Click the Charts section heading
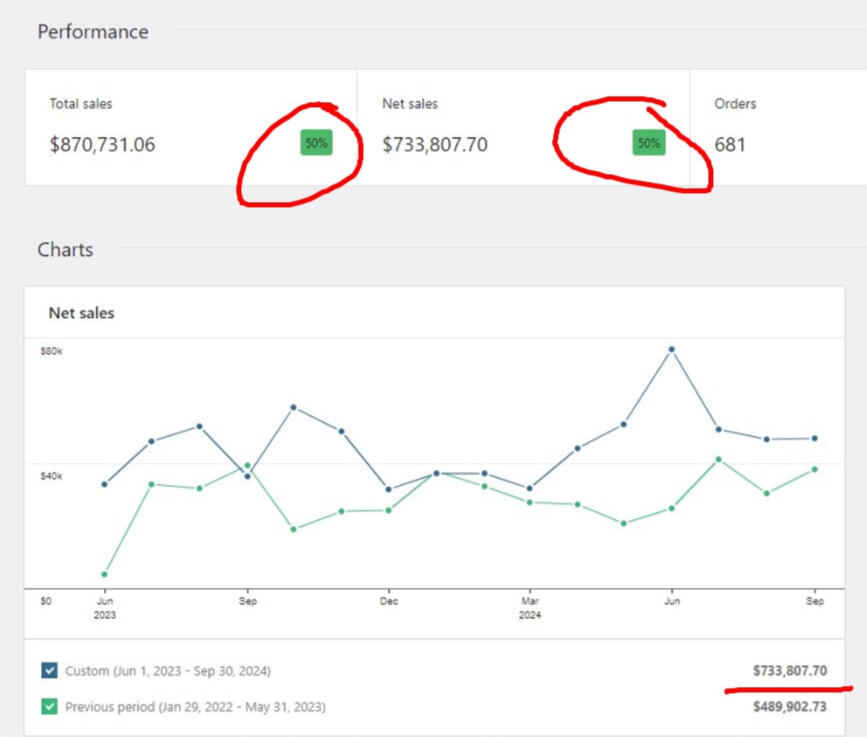This screenshot has width=867, height=737. (65, 249)
